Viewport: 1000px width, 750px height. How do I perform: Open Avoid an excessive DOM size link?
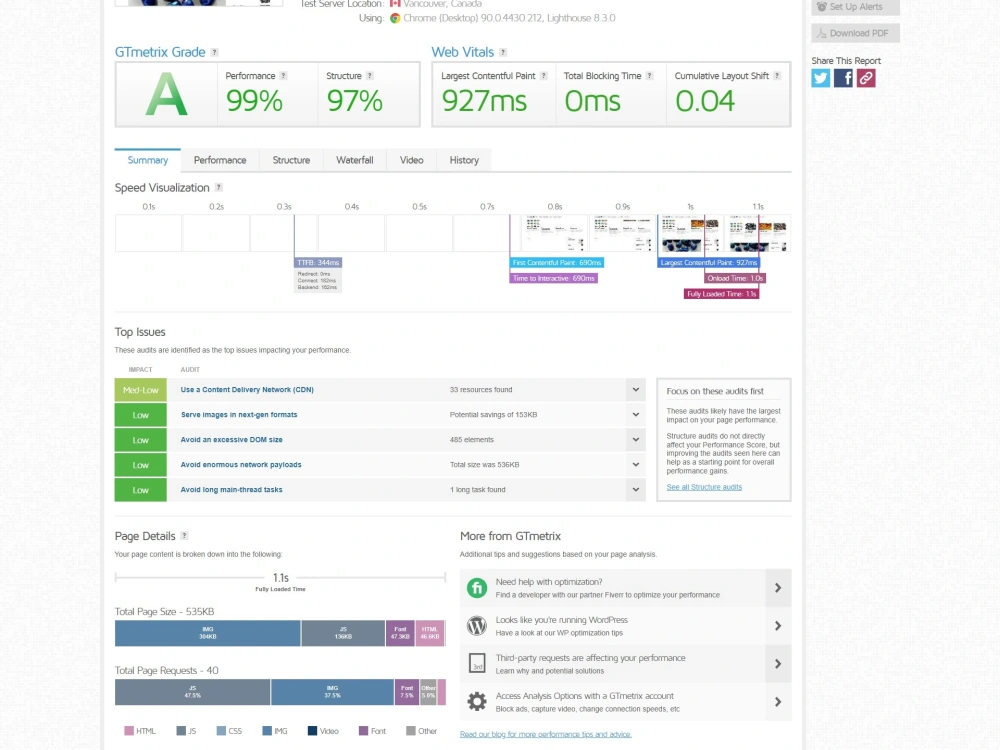tap(232, 439)
